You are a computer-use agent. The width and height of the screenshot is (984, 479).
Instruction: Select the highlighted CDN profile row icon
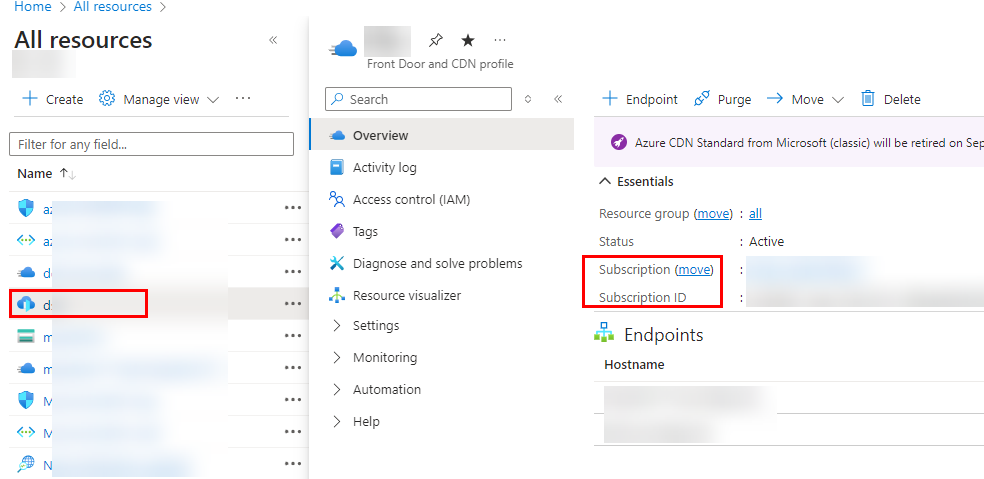coord(26,304)
